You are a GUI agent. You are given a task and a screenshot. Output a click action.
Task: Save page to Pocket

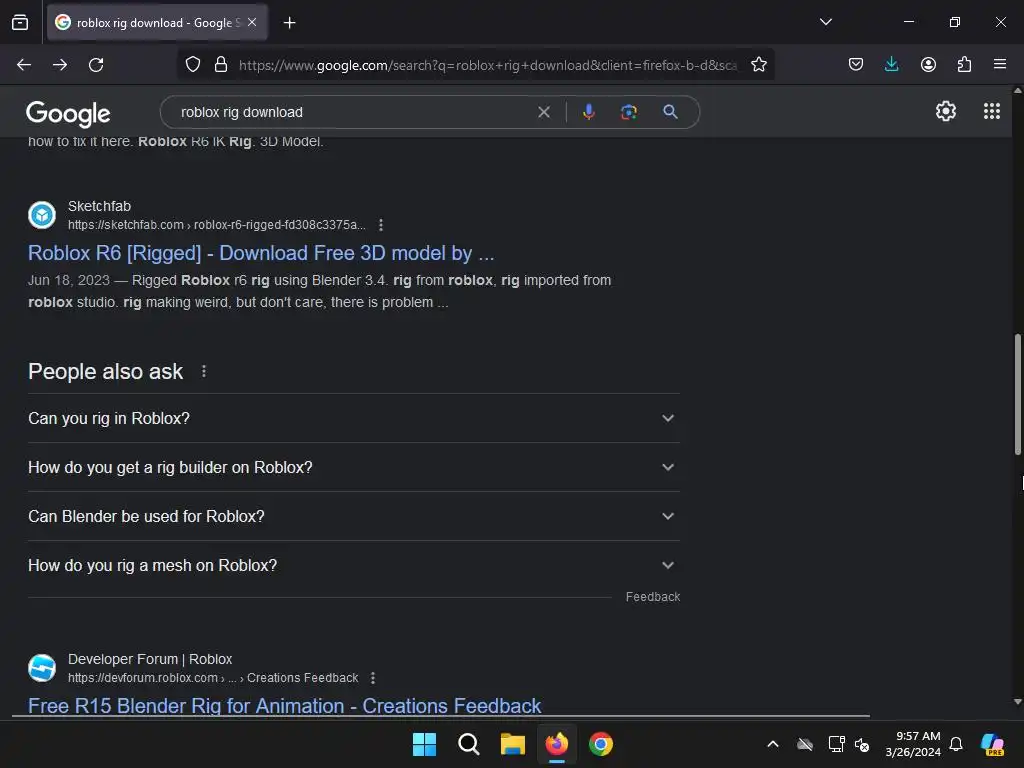click(856, 65)
